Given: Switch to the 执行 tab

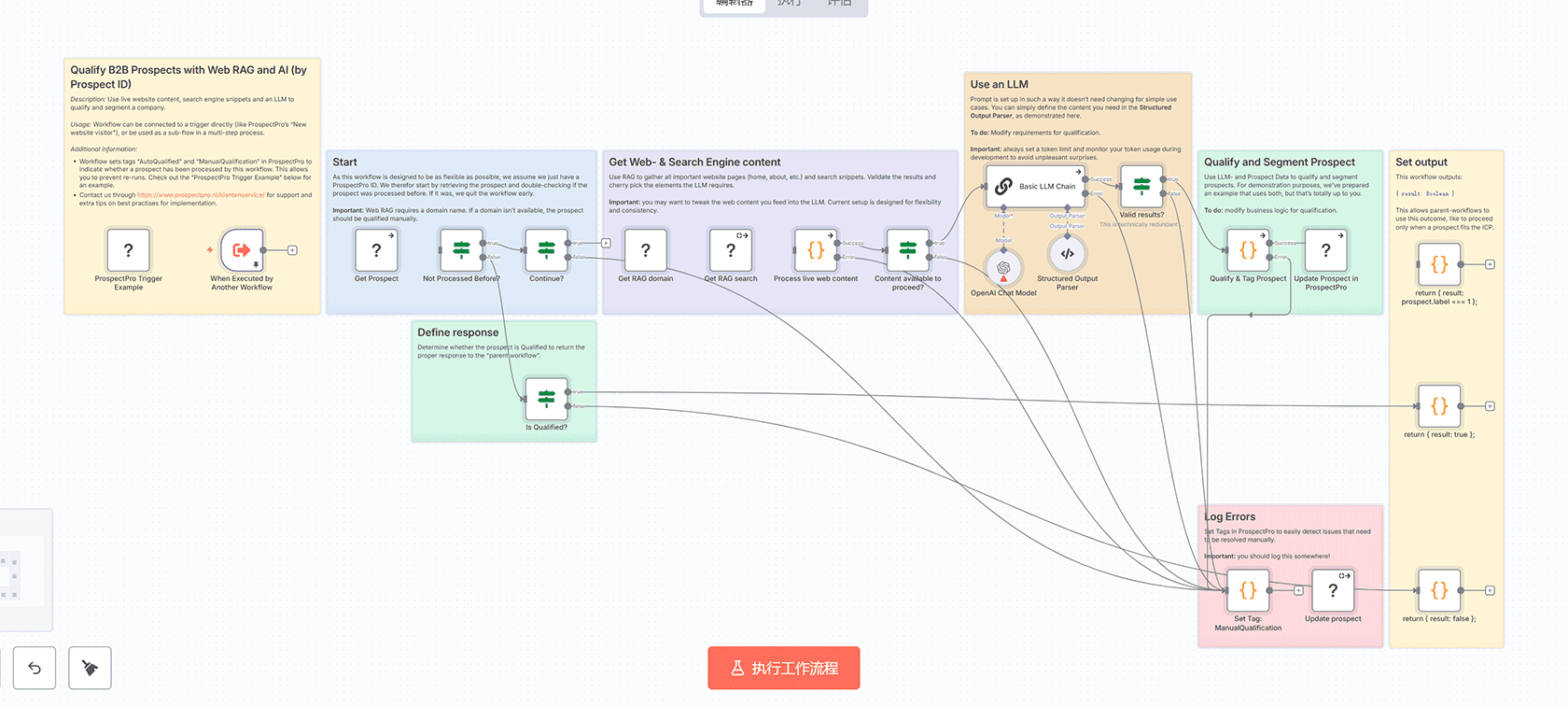Looking at the screenshot, I should 789,4.
